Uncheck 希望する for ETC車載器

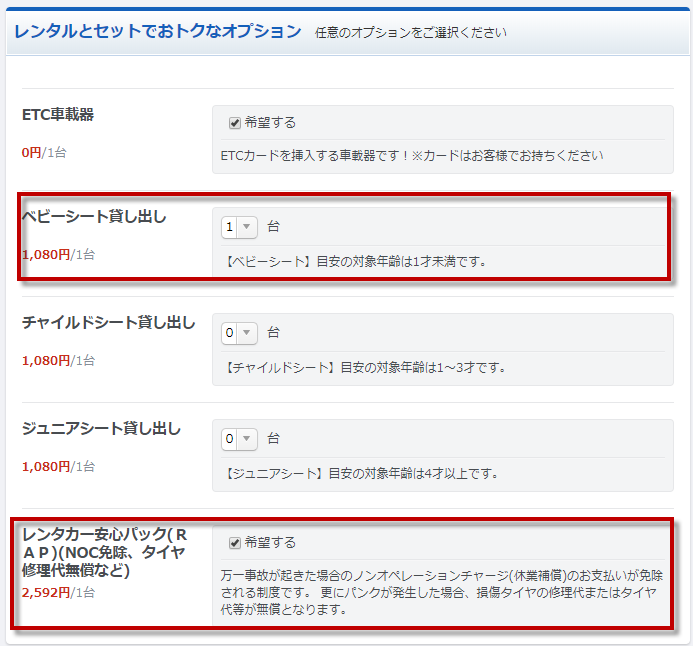pos(235,123)
